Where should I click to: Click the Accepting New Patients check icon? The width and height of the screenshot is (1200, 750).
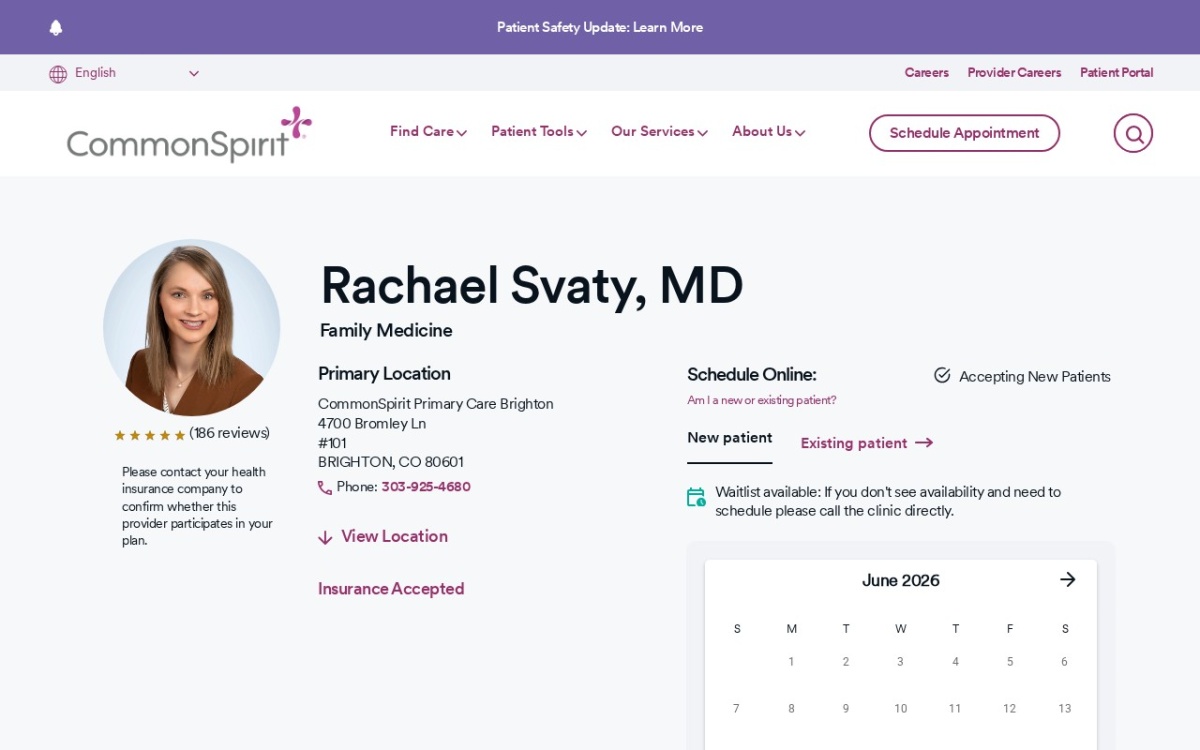(x=942, y=375)
